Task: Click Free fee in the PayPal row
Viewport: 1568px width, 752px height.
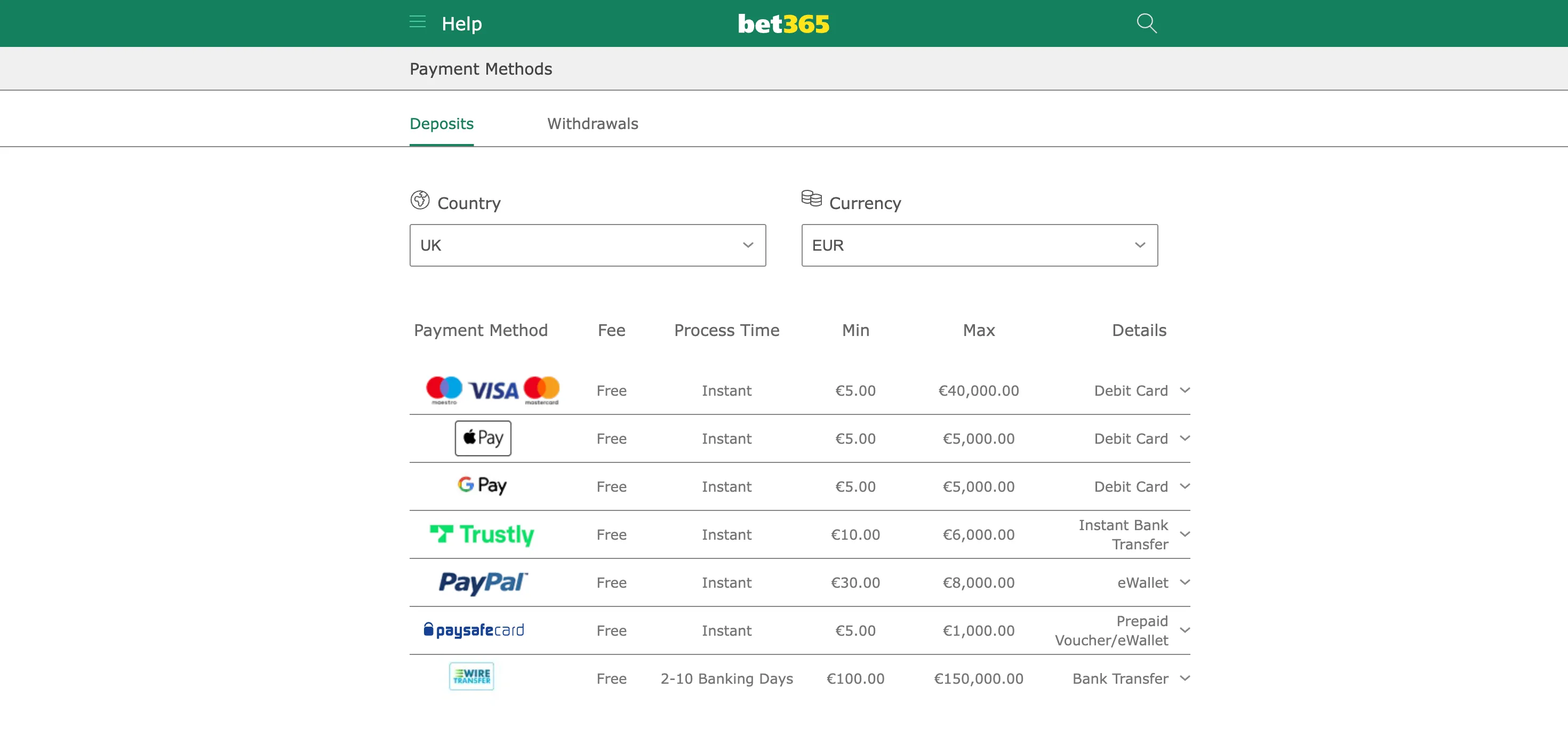Action: click(x=611, y=583)
